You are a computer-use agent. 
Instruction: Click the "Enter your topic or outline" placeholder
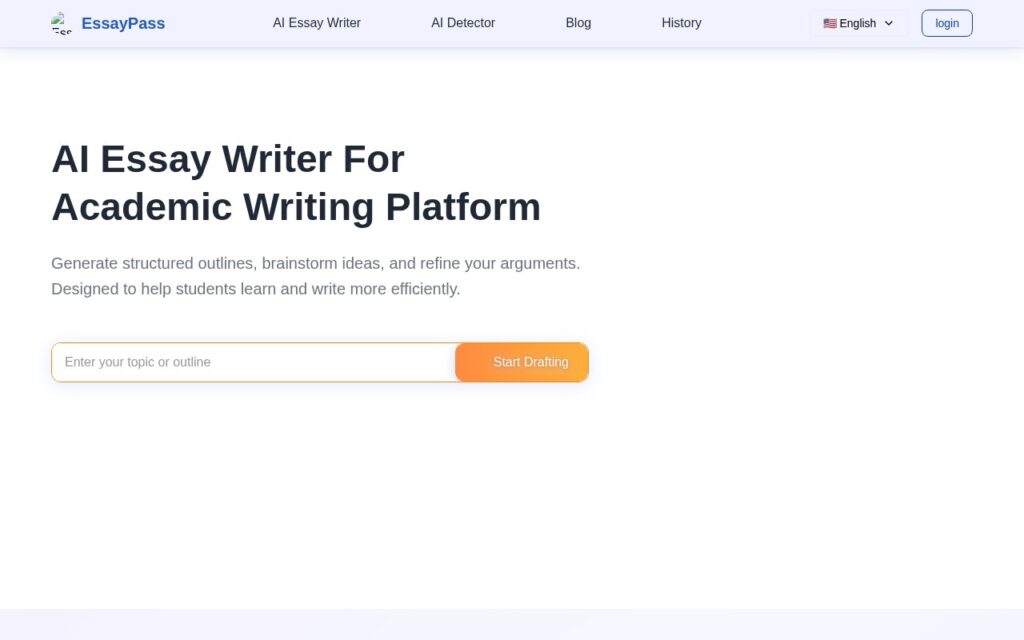137,362
